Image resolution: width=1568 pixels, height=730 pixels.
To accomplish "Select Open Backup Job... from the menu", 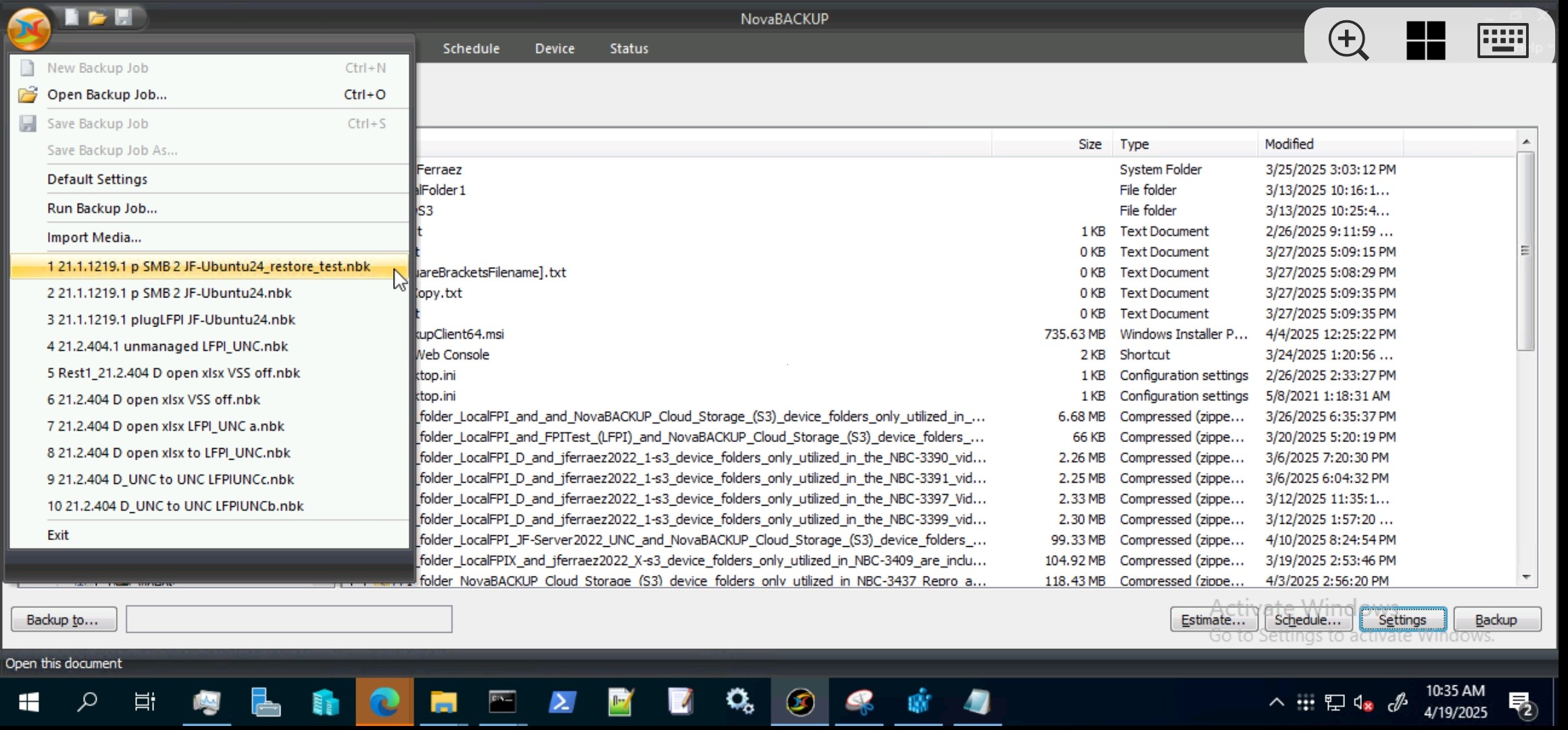I will (x=210, y=95).
